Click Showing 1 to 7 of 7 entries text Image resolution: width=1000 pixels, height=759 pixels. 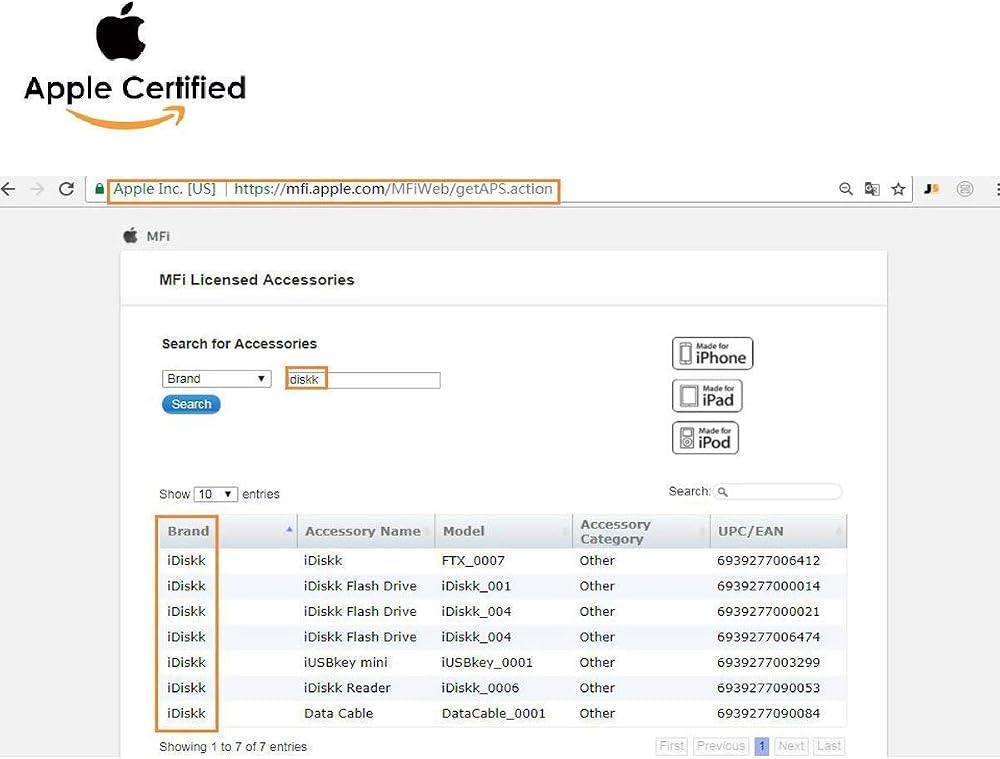tap(233, 747)
